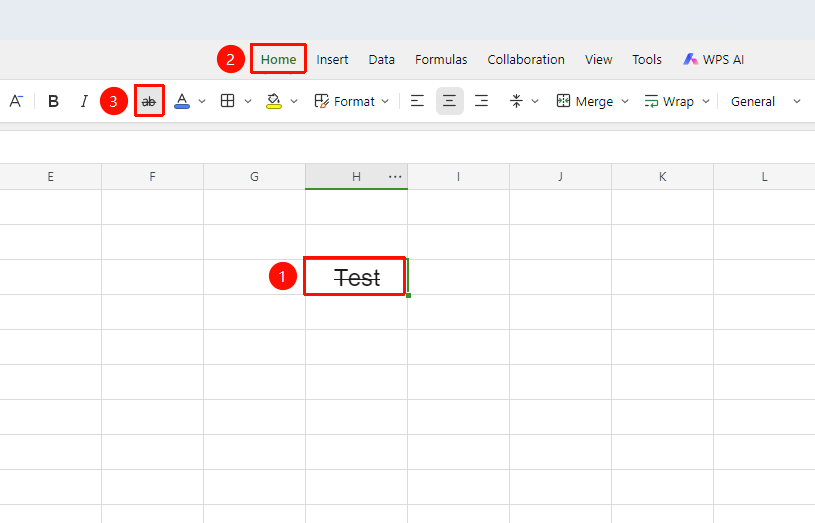815x523 pixels.
Task: Select column E header
Action: 50,177
